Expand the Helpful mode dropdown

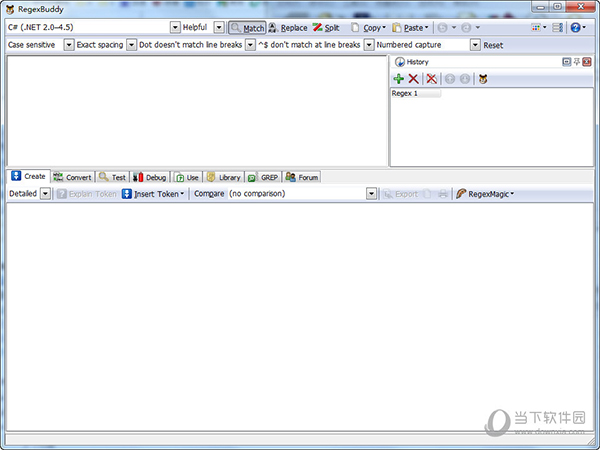(218, 28)
